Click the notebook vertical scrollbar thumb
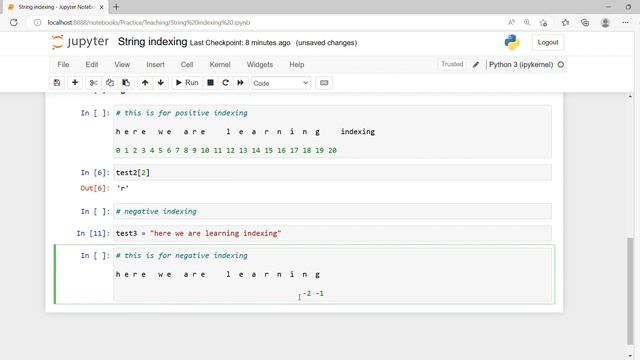640x360 pixels. [631, 291]
